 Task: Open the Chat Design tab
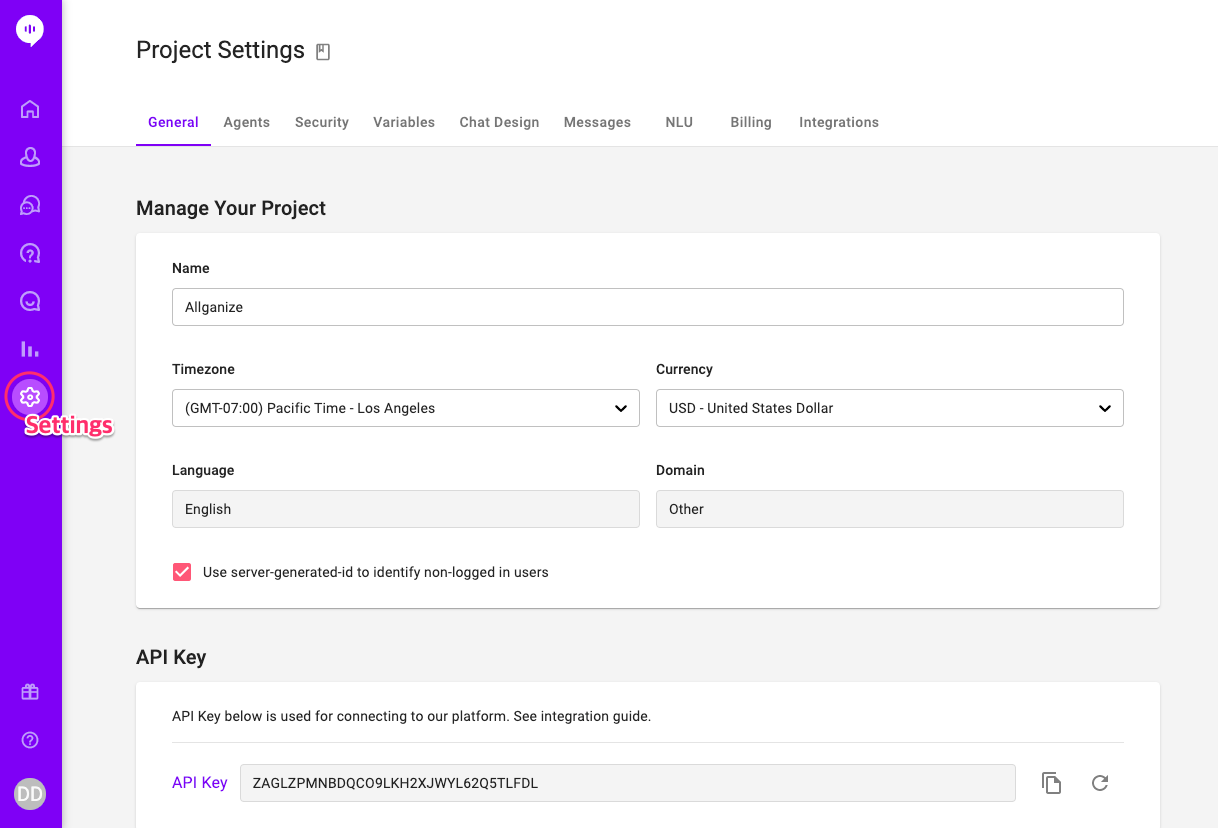(x=499, y=122)
